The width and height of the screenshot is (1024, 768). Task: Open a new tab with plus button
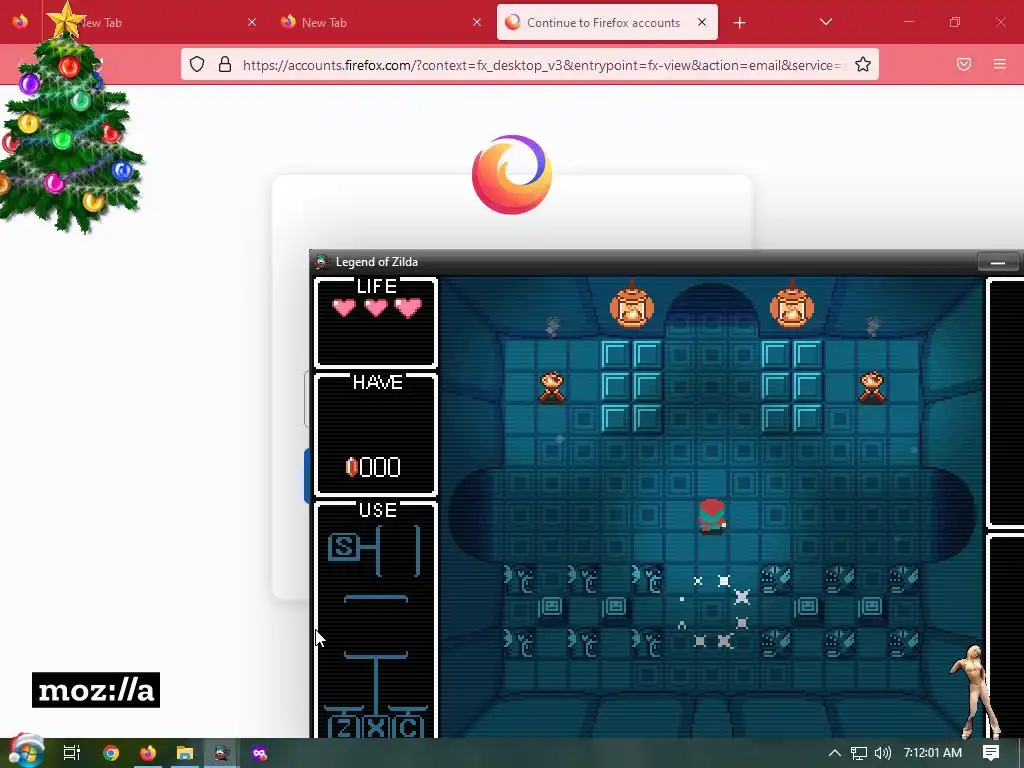coord(739,23)
